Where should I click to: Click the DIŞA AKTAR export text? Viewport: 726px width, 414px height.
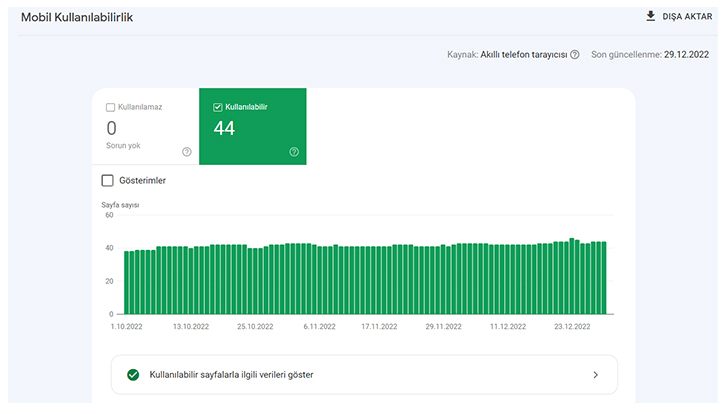687,17
